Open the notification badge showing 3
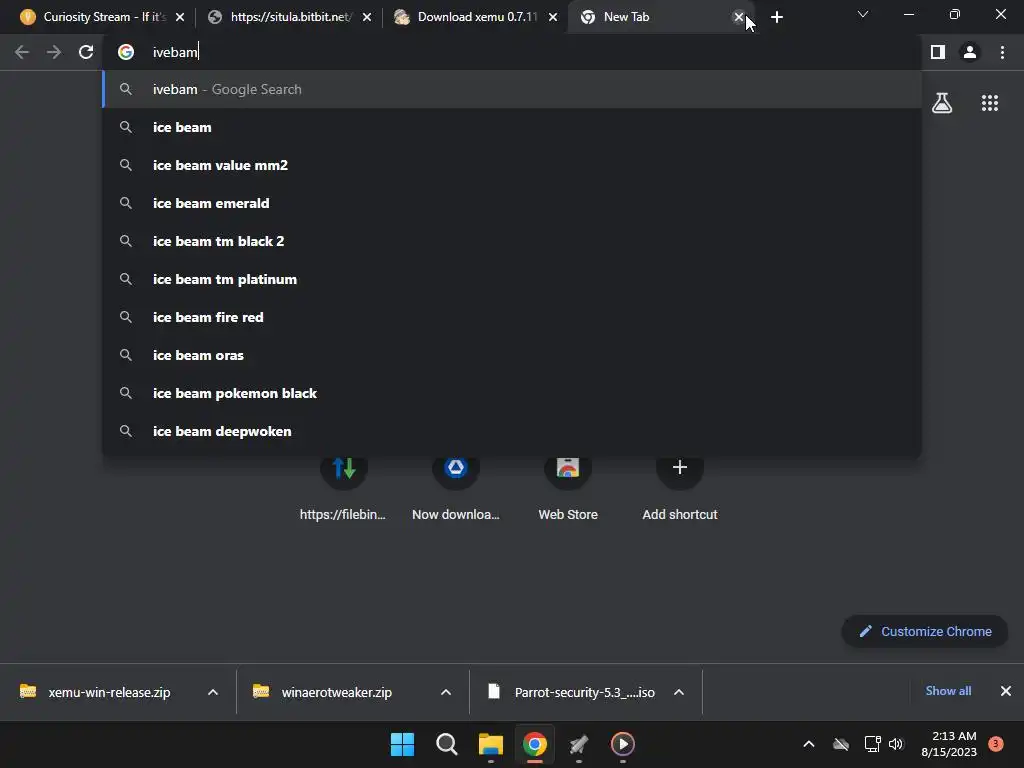The width and height of the screenshot is (1024, 768). coord(996,744)
